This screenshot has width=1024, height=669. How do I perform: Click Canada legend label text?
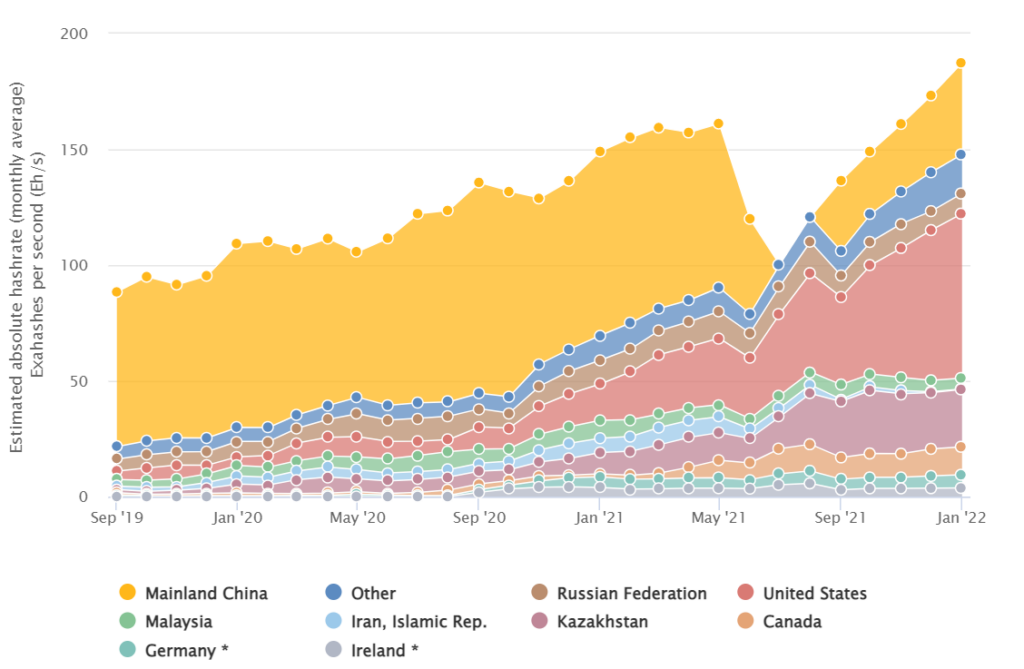[792, 621]
